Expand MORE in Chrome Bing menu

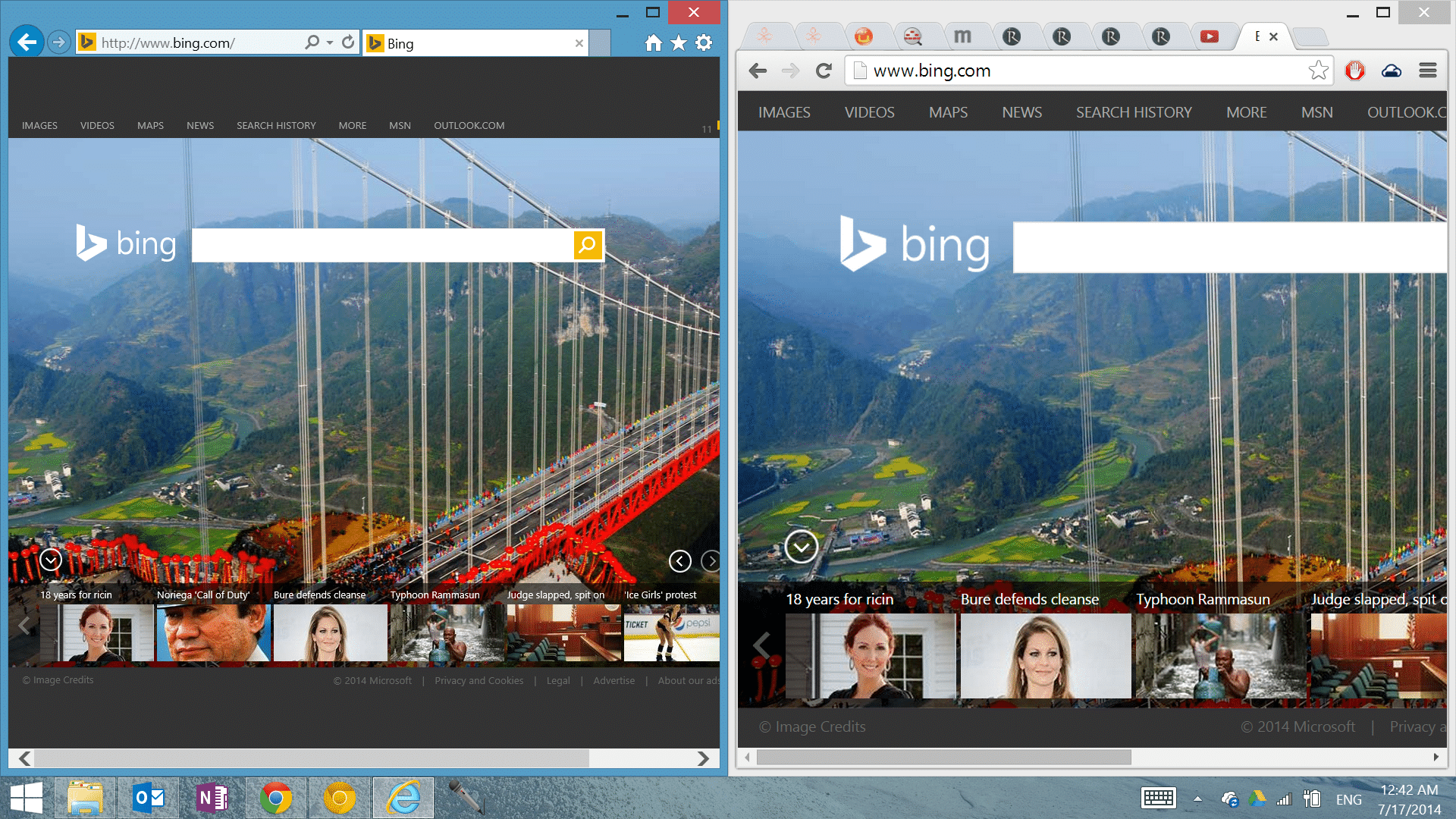(x=1246, y=112)
